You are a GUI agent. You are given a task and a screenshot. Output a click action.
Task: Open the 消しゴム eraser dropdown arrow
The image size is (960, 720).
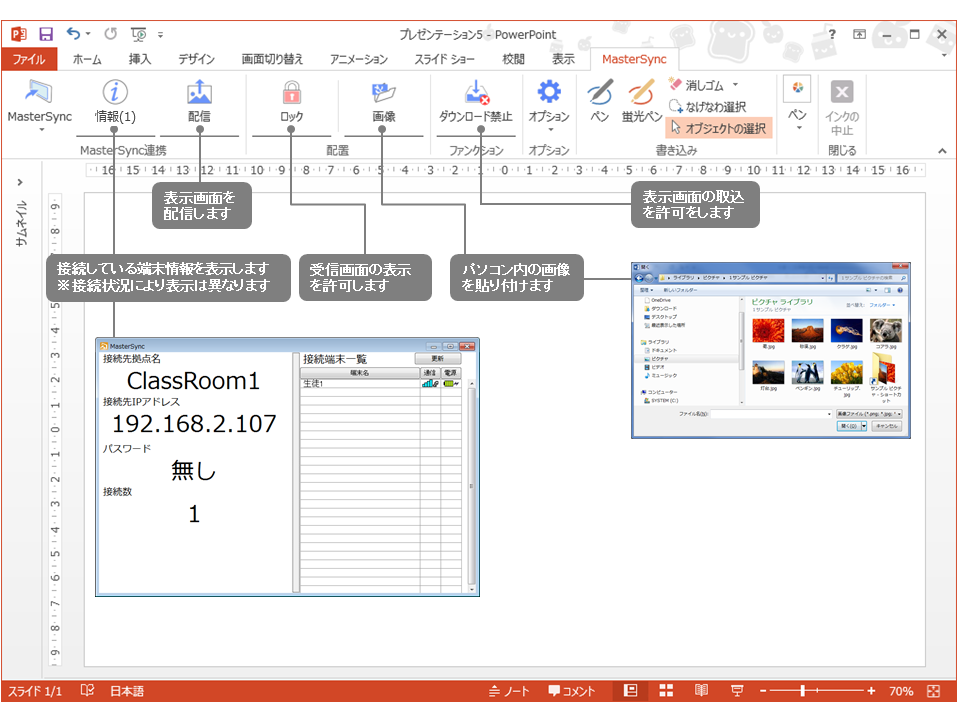735,85
